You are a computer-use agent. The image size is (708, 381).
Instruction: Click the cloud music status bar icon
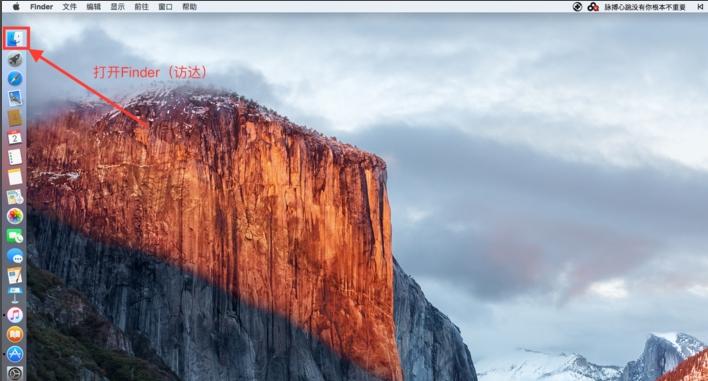click(x=593, y=7)
